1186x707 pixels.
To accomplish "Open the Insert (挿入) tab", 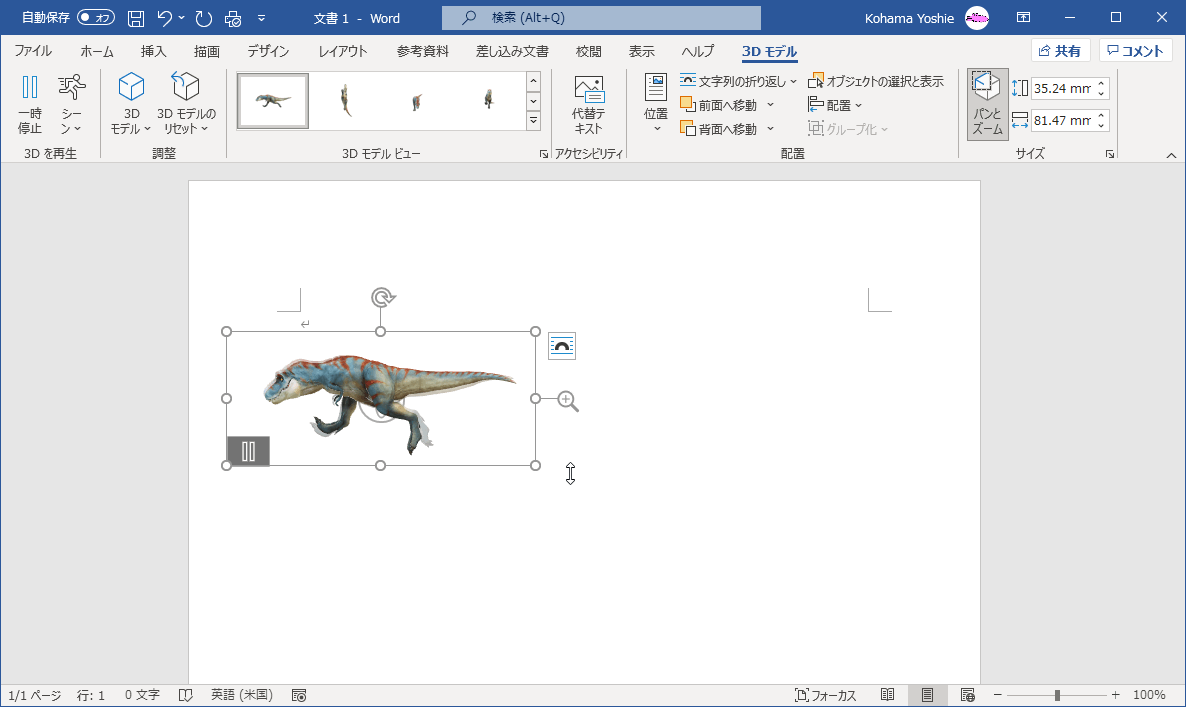I will [x=153, y=51].
